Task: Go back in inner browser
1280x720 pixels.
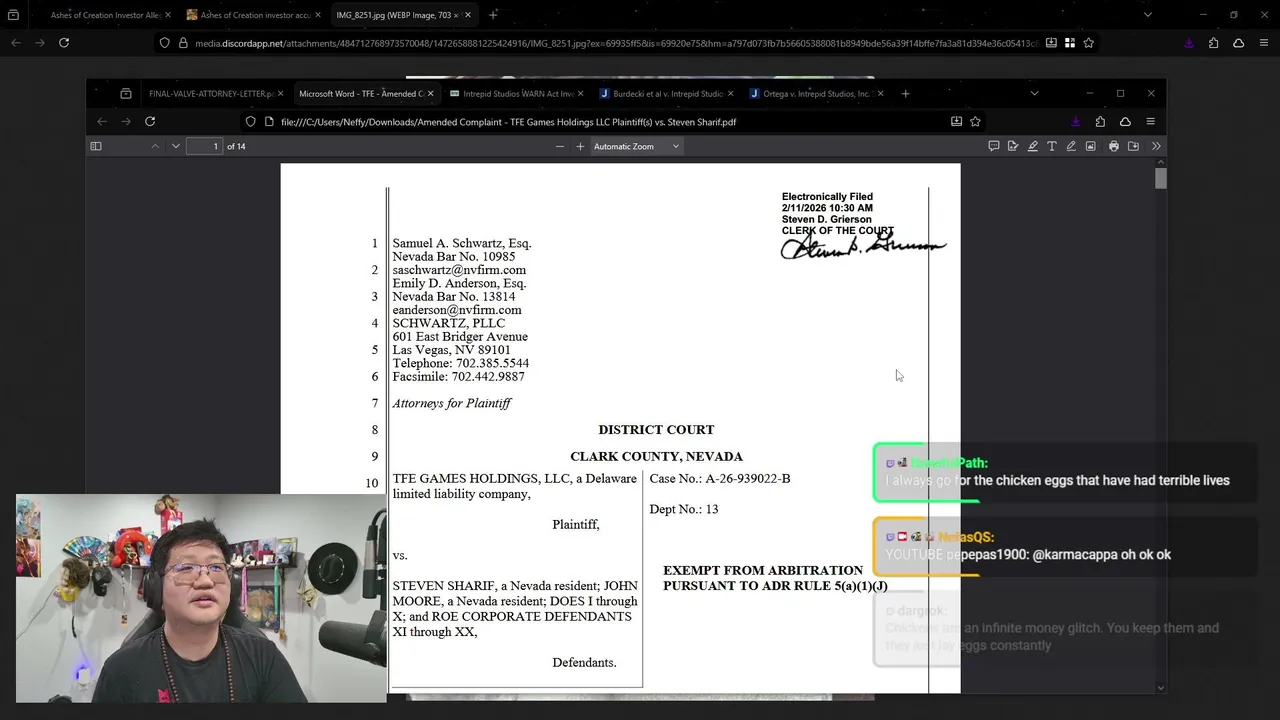Action: pos(102,121)
